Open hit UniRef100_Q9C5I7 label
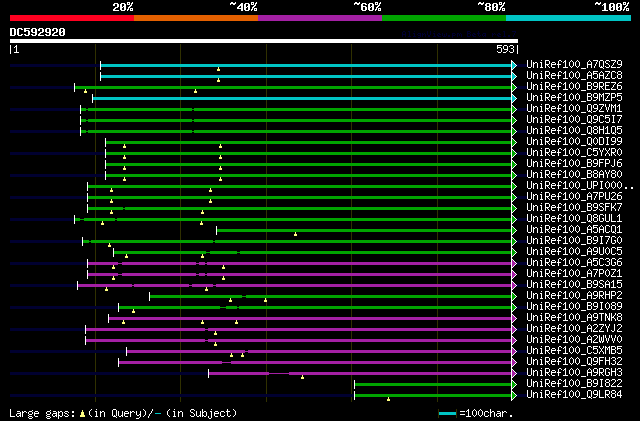640x421 pixels. (574, 120)
